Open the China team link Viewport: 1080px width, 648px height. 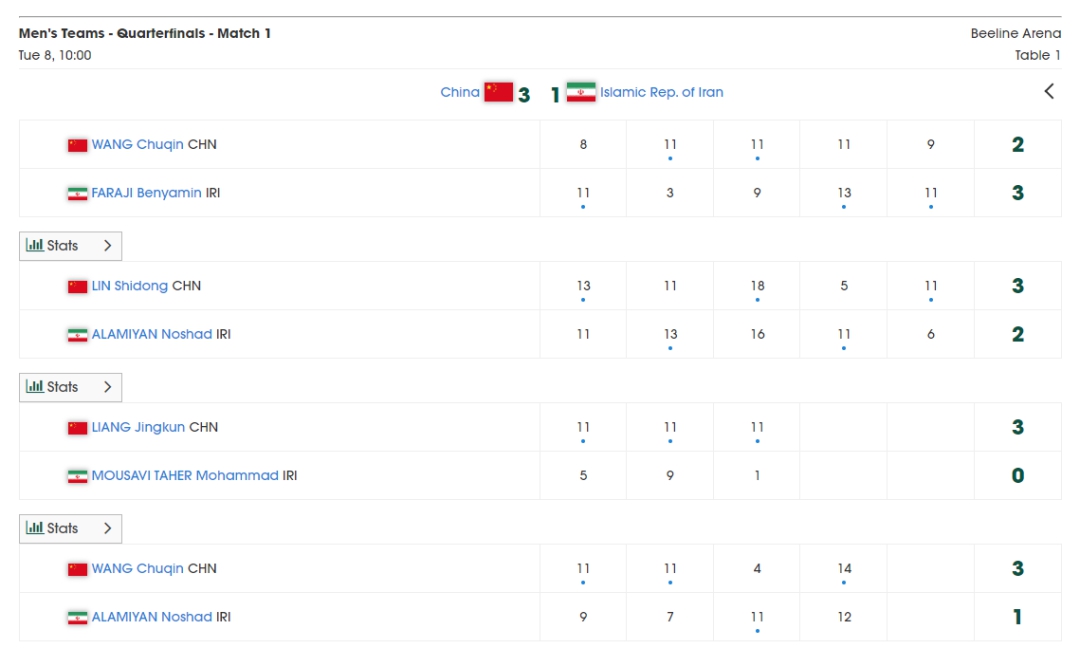460,92
